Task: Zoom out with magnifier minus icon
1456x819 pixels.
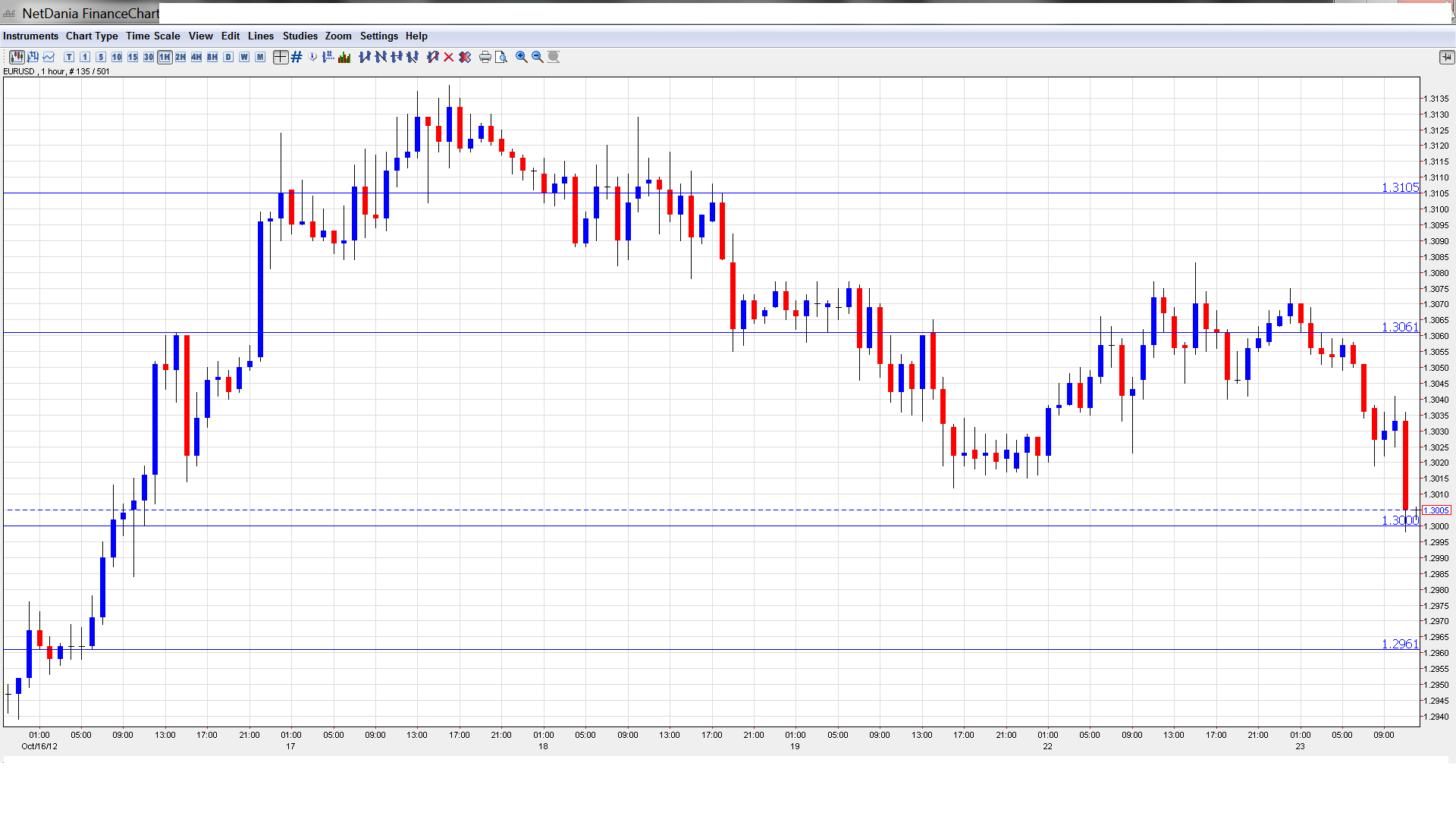Action: click(538, 57)
